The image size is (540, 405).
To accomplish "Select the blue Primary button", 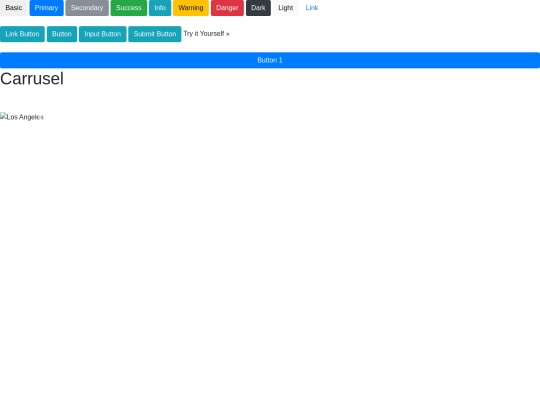I will pos(46,8).
